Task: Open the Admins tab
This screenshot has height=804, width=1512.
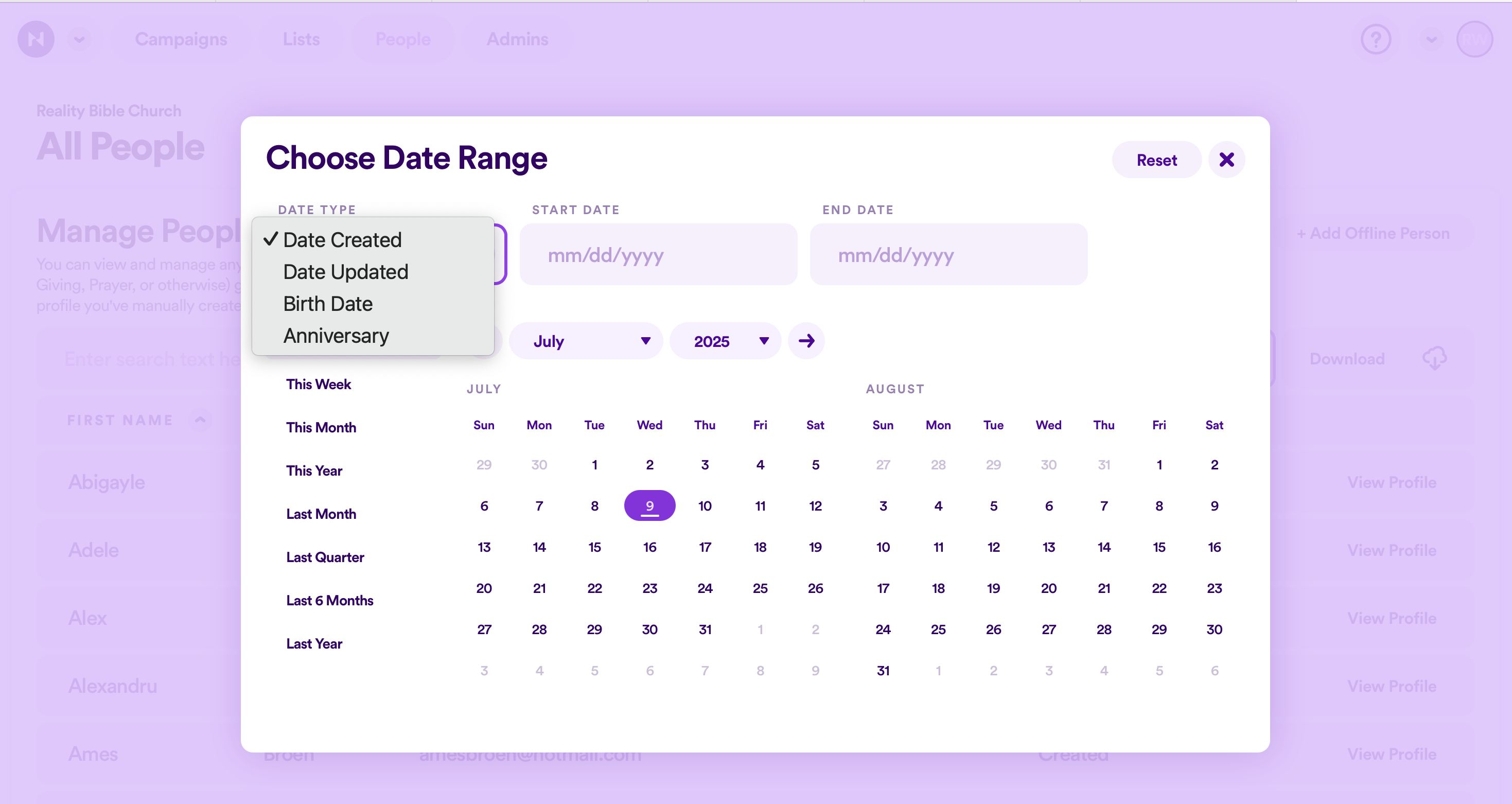Action: (x=517, y=39)
